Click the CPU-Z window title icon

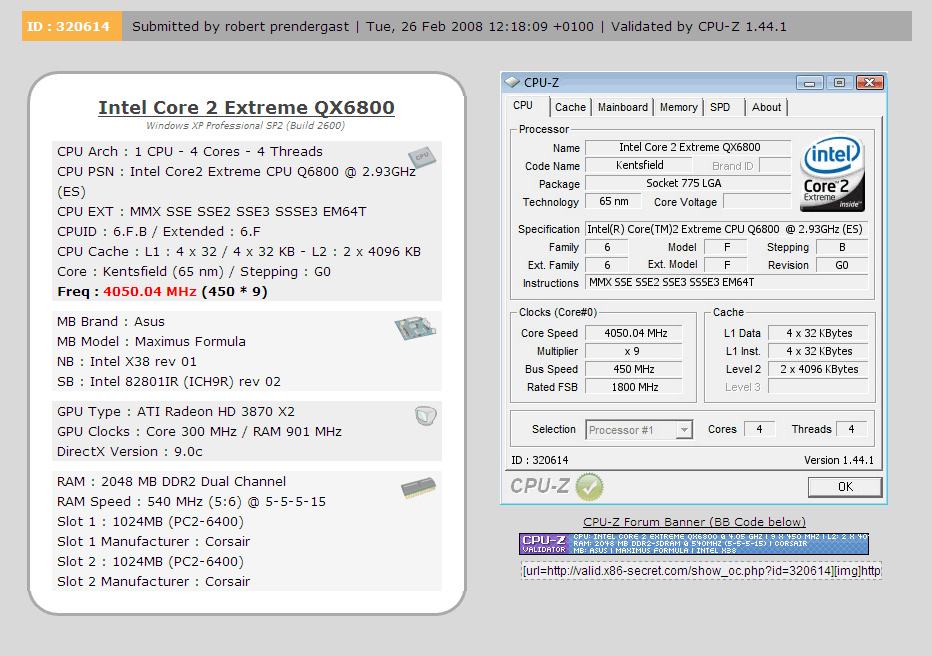pyautogui.click(x=512, y=82)
